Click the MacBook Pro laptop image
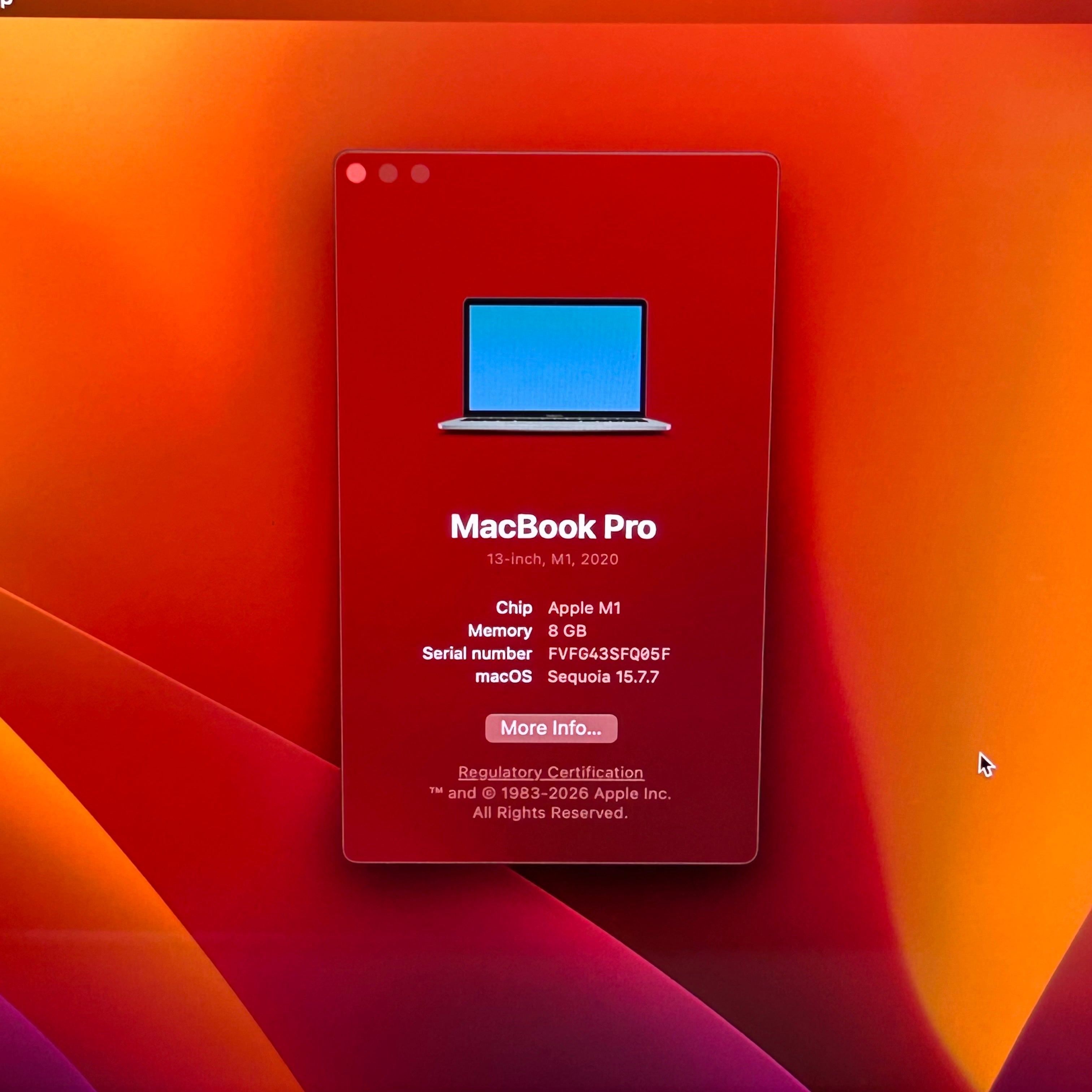The width and height of the screenshot is (1092, 1092). pyautogui.click(x=554, y=365)
